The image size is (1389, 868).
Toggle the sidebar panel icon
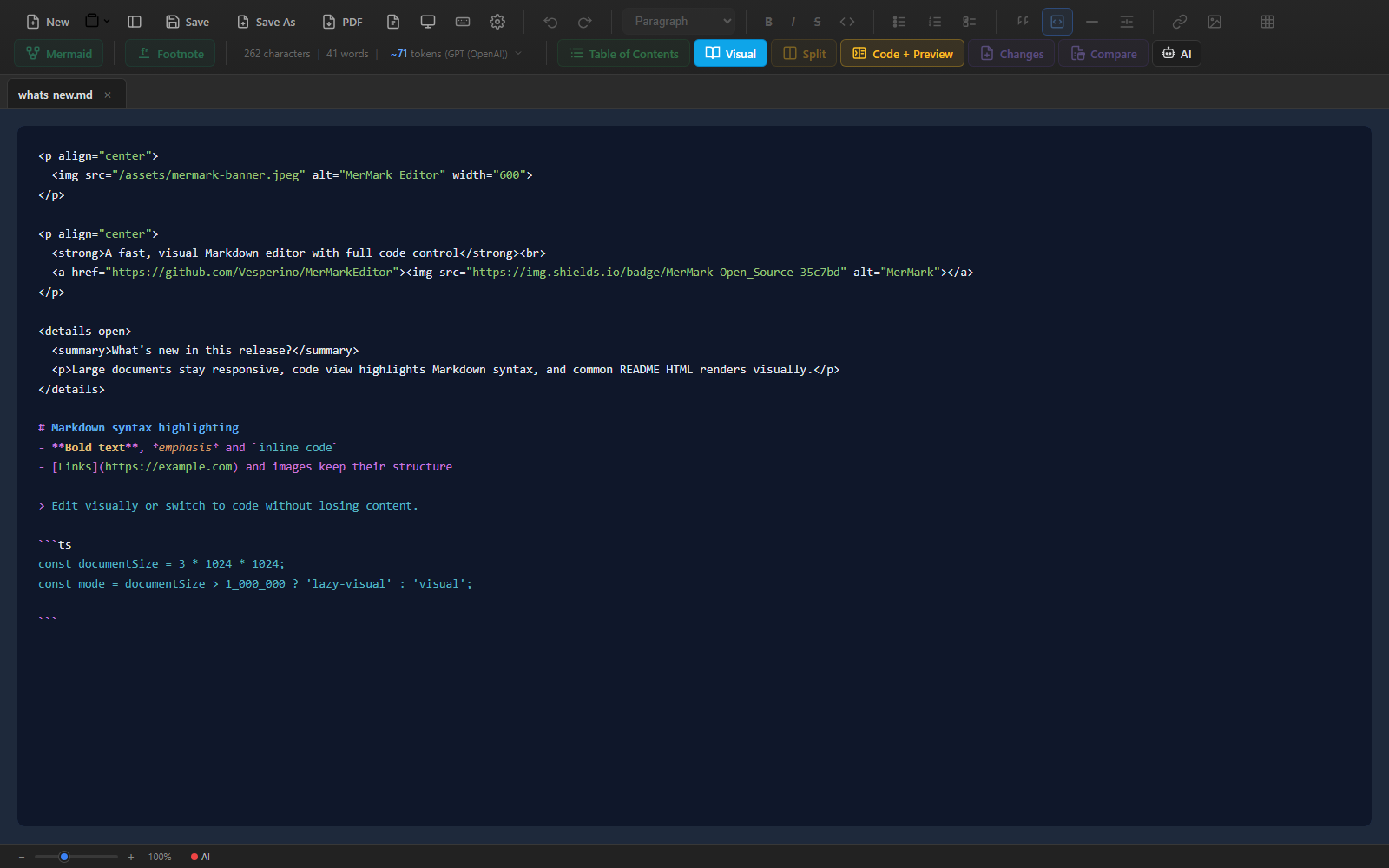135,22
